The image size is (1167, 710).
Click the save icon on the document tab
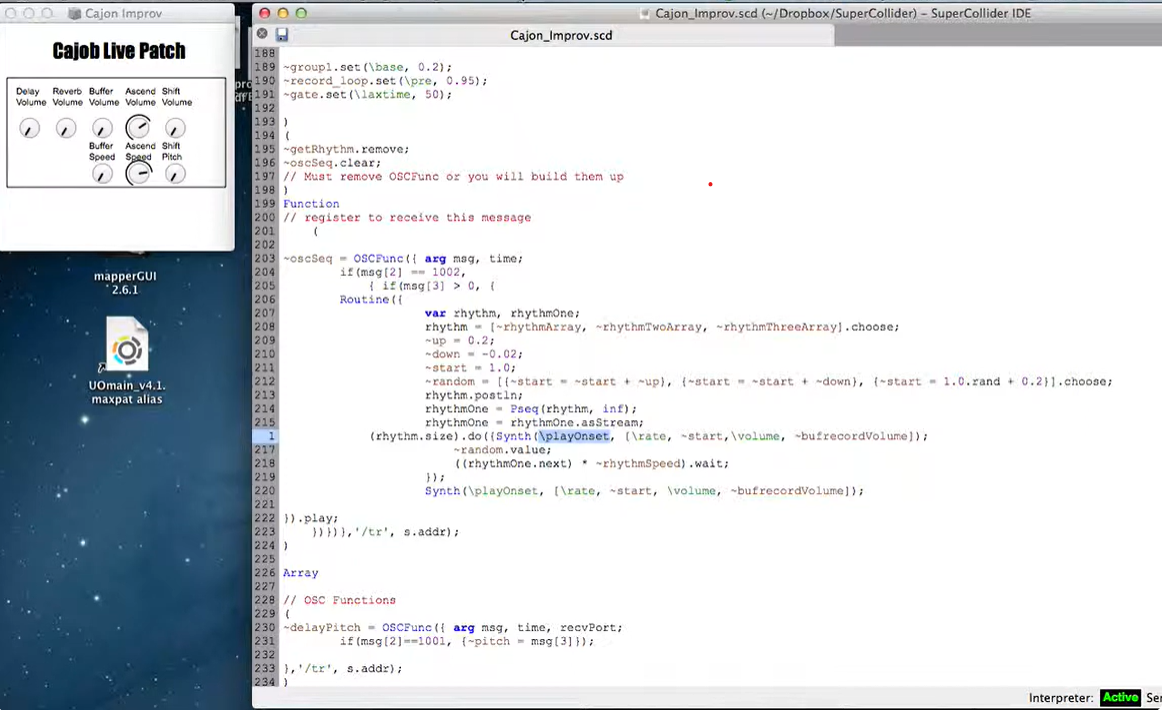point(282,34)
